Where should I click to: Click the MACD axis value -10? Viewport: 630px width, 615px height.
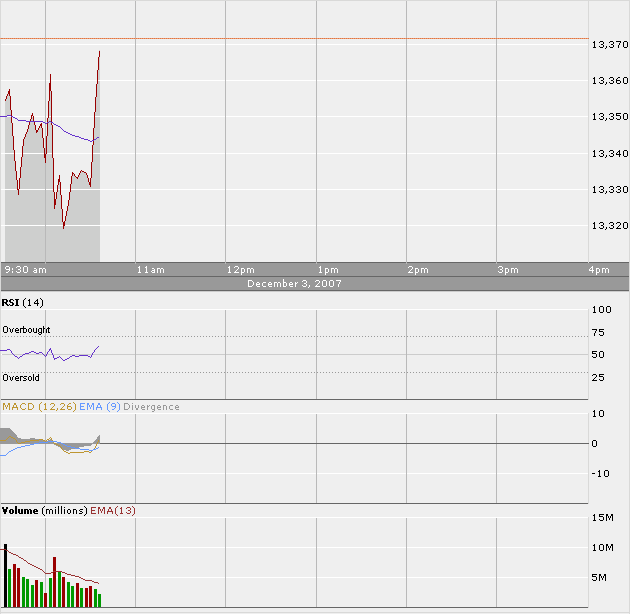(601, 474)
